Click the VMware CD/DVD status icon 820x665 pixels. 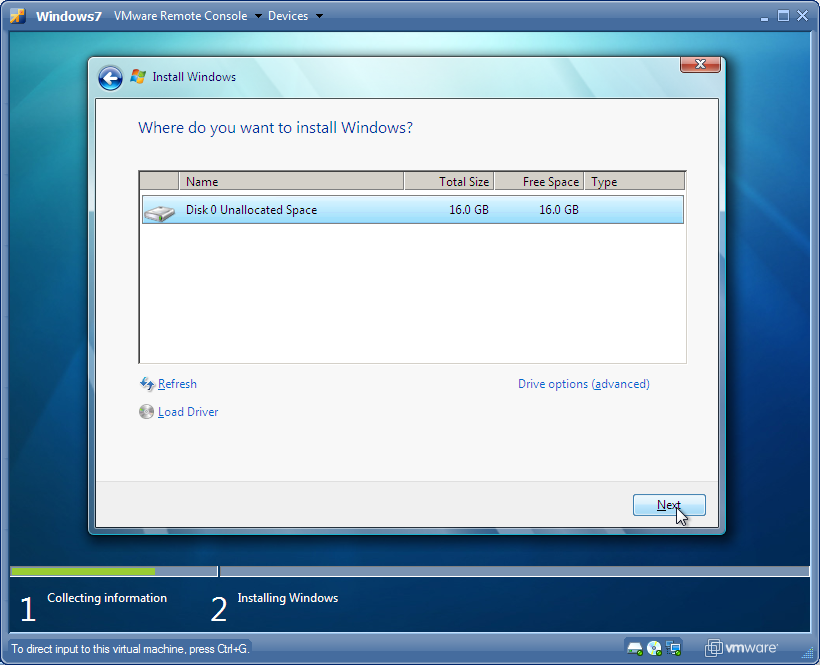(x=654, y=649)
